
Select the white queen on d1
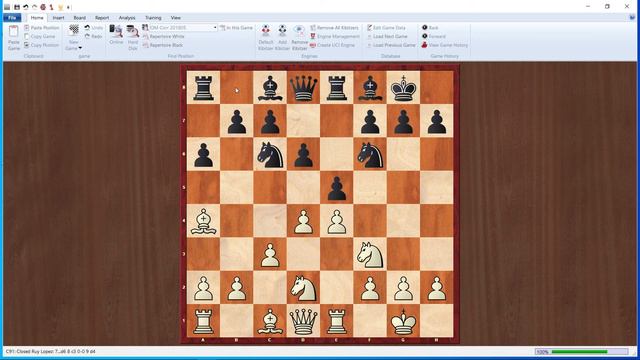point(303,321)
